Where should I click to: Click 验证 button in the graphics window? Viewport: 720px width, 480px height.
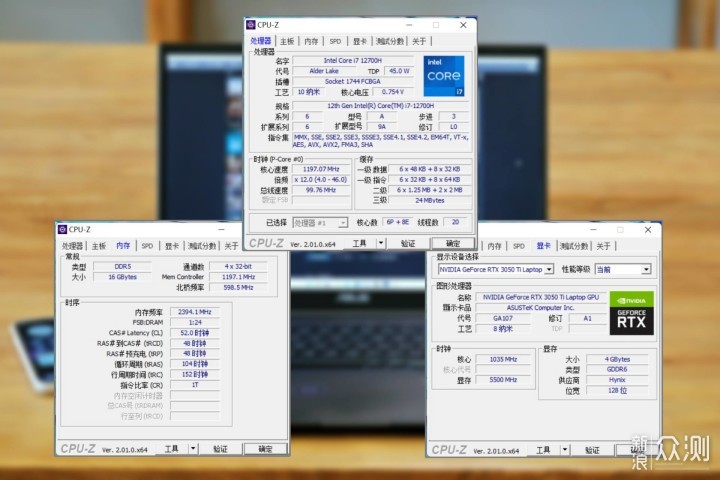coord(592,450)
